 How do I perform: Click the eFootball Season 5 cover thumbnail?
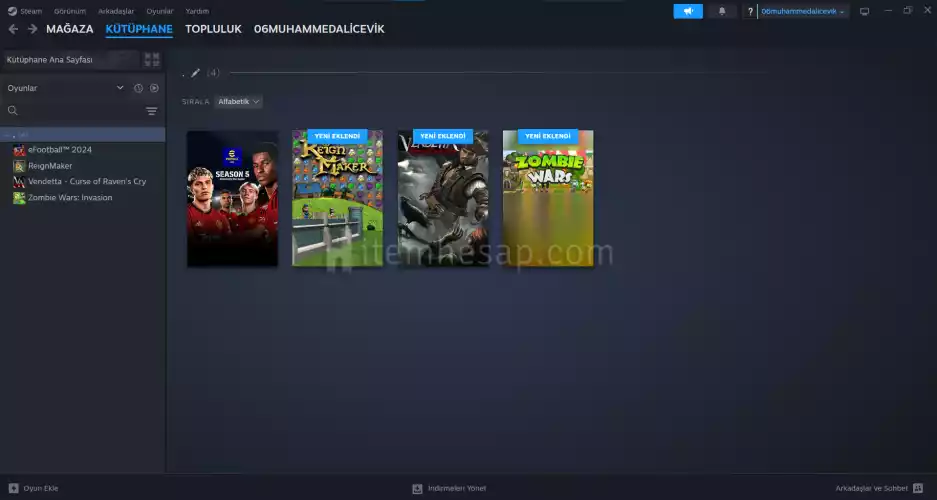coord(232,198)
